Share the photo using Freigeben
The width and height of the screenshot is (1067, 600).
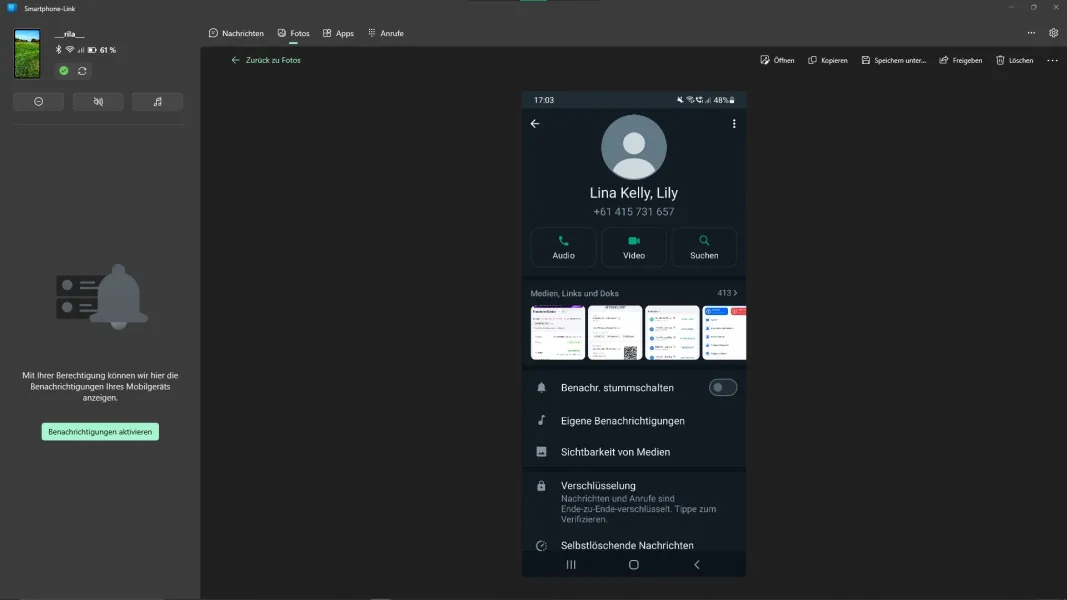click(x=960, y=60)
